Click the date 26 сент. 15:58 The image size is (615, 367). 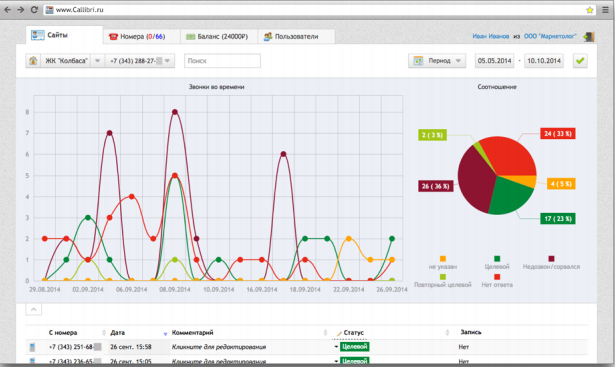tap(131, 347)
